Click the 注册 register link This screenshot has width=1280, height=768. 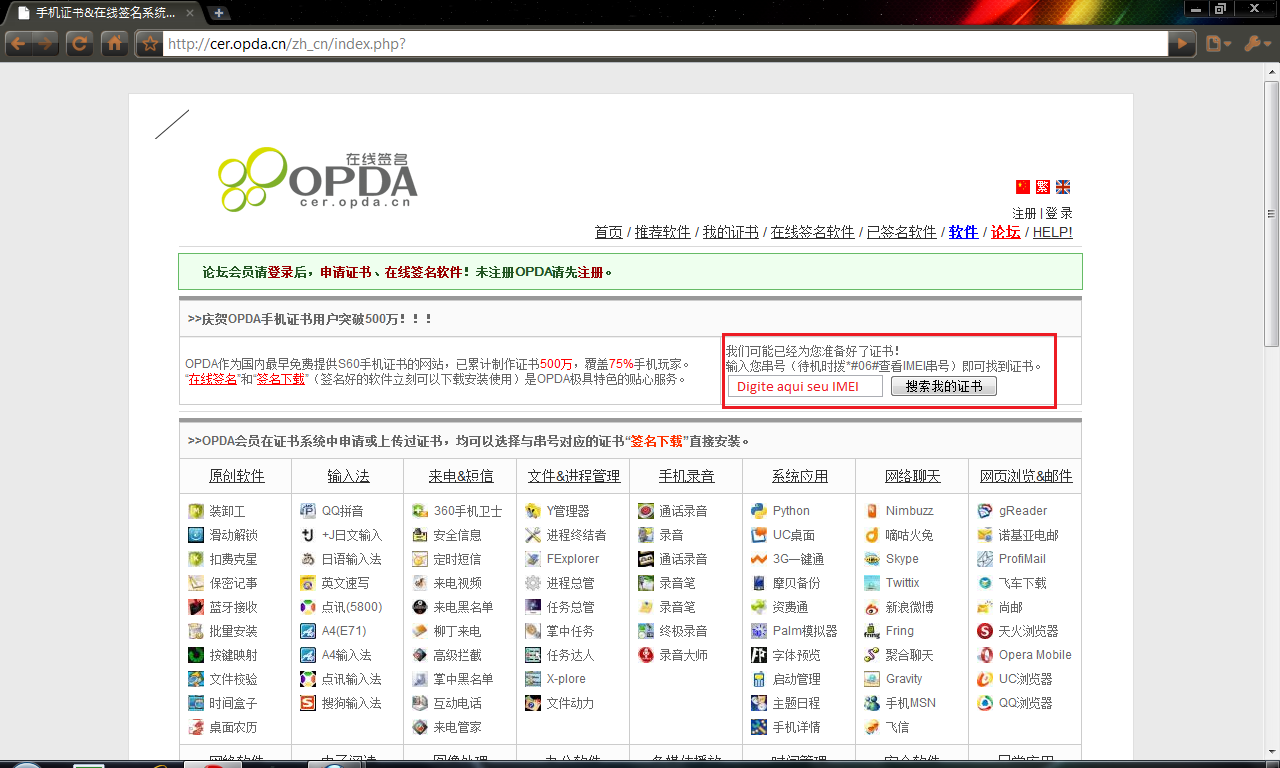[1024, 213]
